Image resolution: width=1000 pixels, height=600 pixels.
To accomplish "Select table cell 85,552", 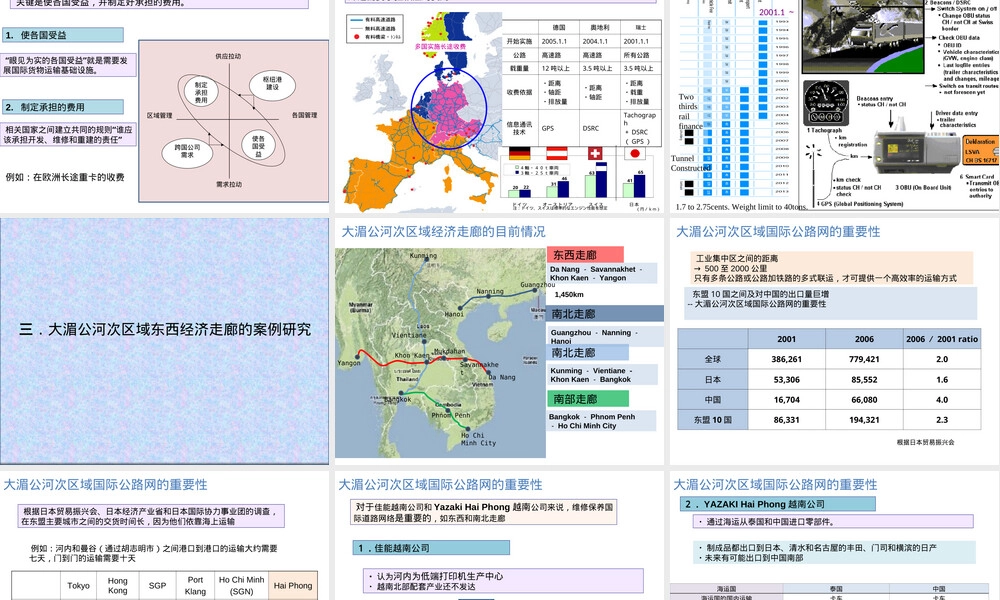I will (x=864, y=379).
